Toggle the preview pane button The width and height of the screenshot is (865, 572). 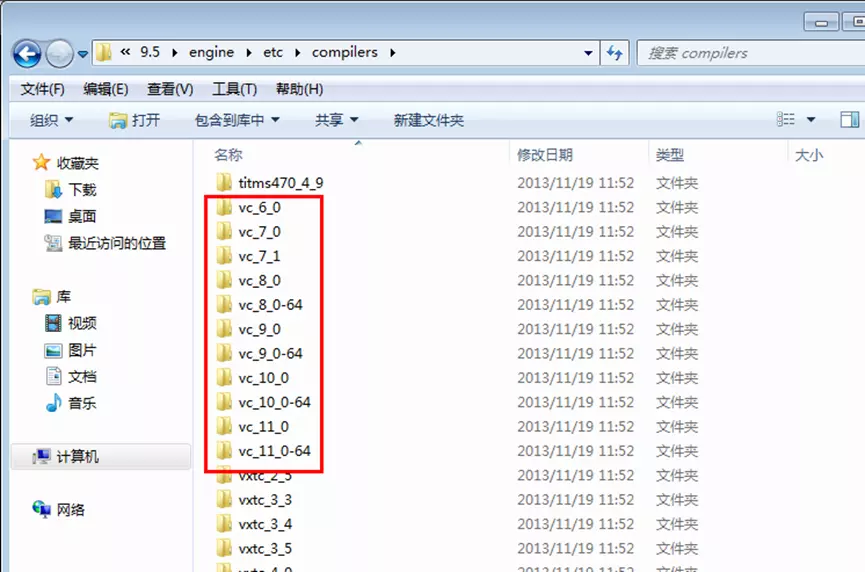click(849, 120)
